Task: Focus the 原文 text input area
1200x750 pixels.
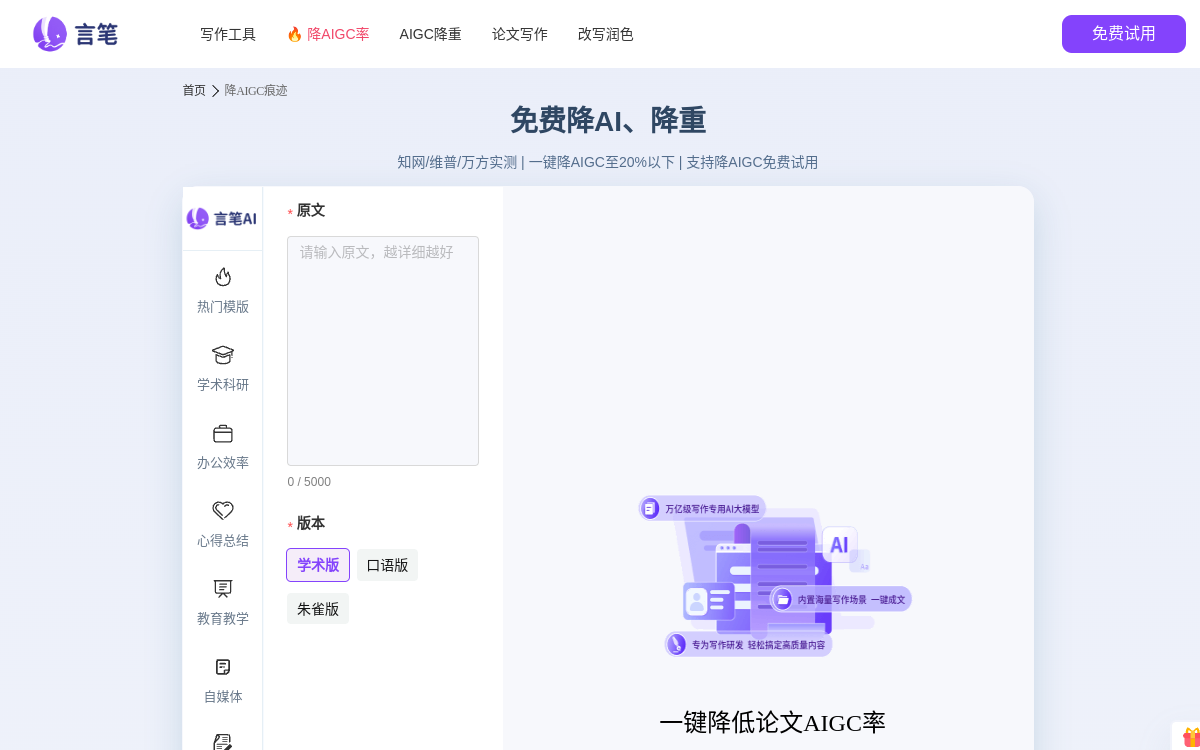Action: pos(383,351)
